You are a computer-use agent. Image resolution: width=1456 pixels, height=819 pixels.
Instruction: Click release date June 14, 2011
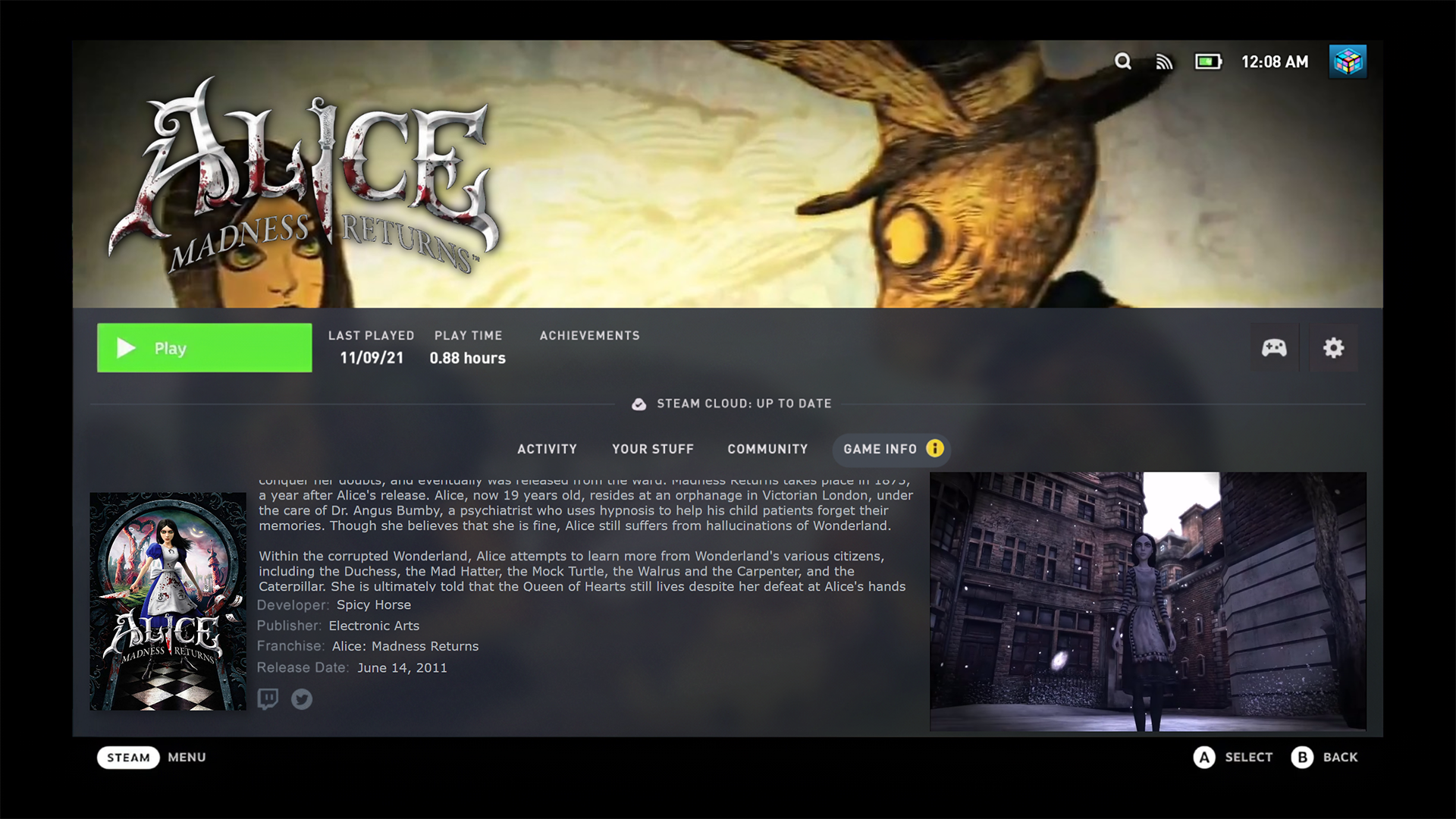pyautogui.click(x=402, y=668)
